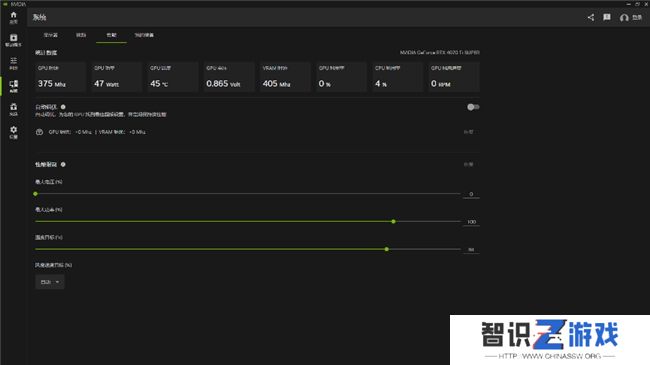Open the fan speed target dropdown

coord(50,282)
